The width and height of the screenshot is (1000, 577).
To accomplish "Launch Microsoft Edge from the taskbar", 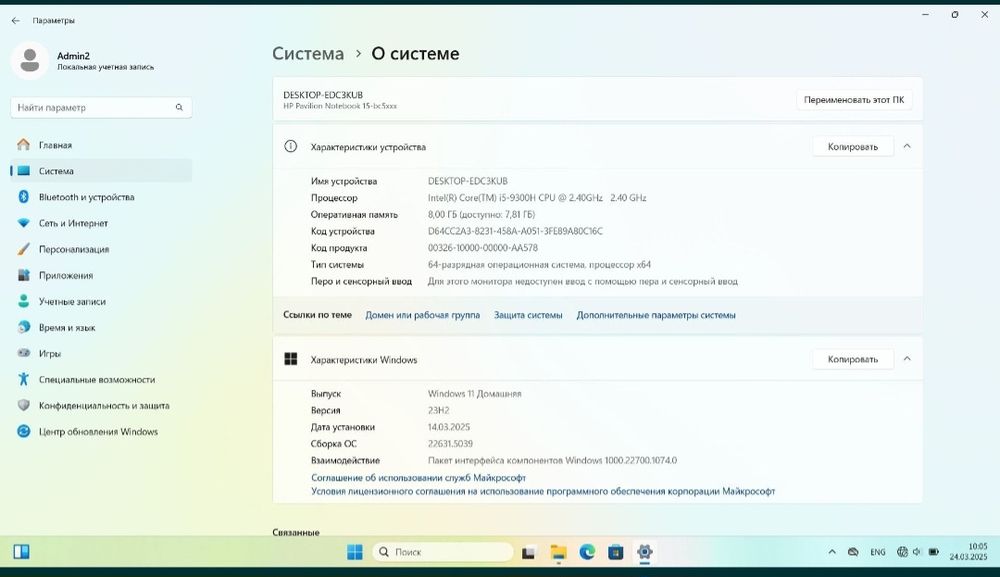I will pyautogui.click(x=587, y=552).
